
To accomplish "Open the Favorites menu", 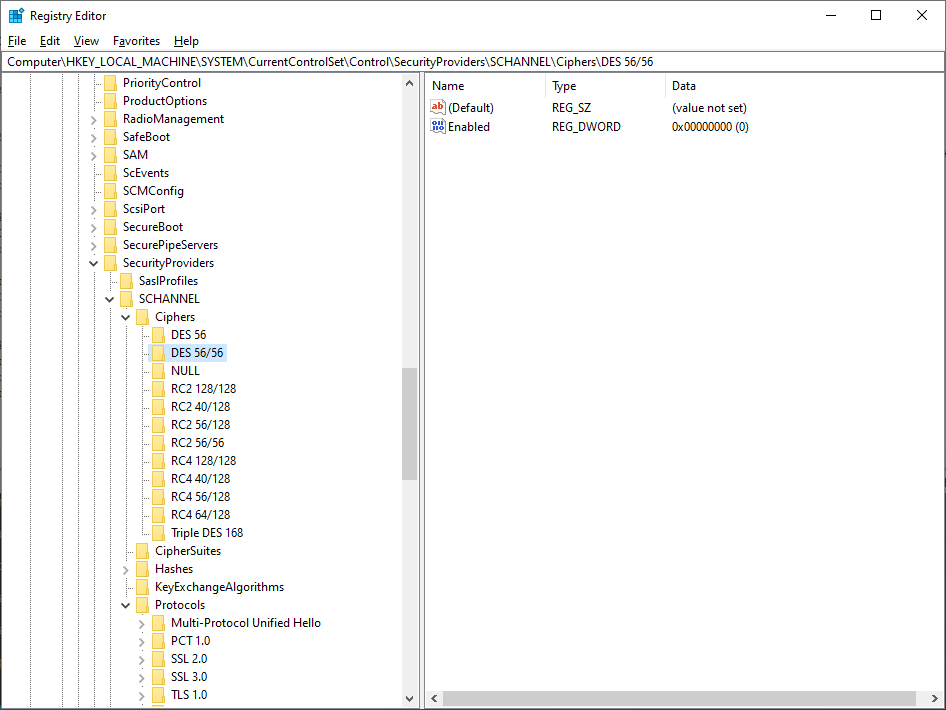I will [136, 41].
